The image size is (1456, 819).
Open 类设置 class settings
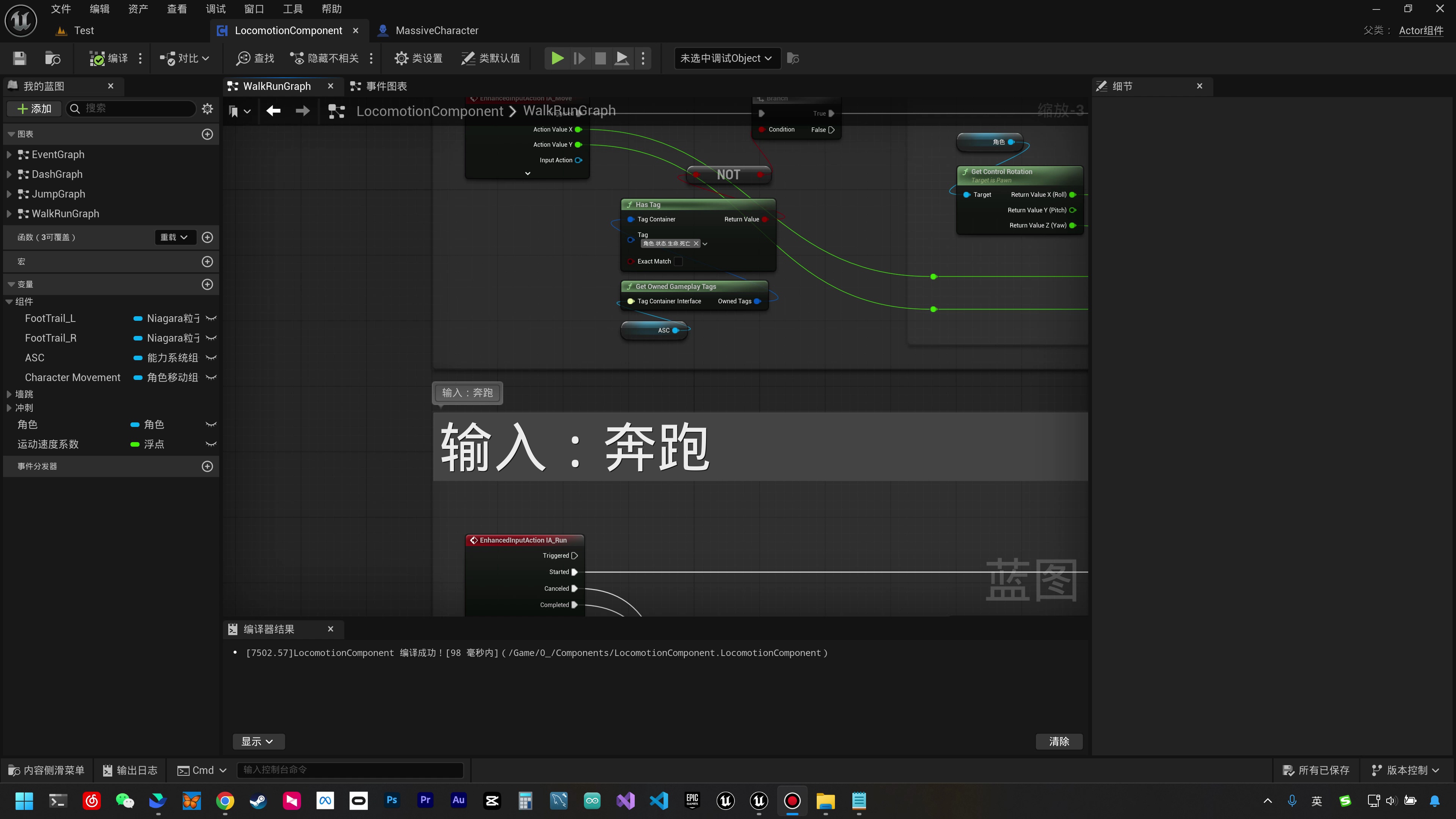point(418,58)
